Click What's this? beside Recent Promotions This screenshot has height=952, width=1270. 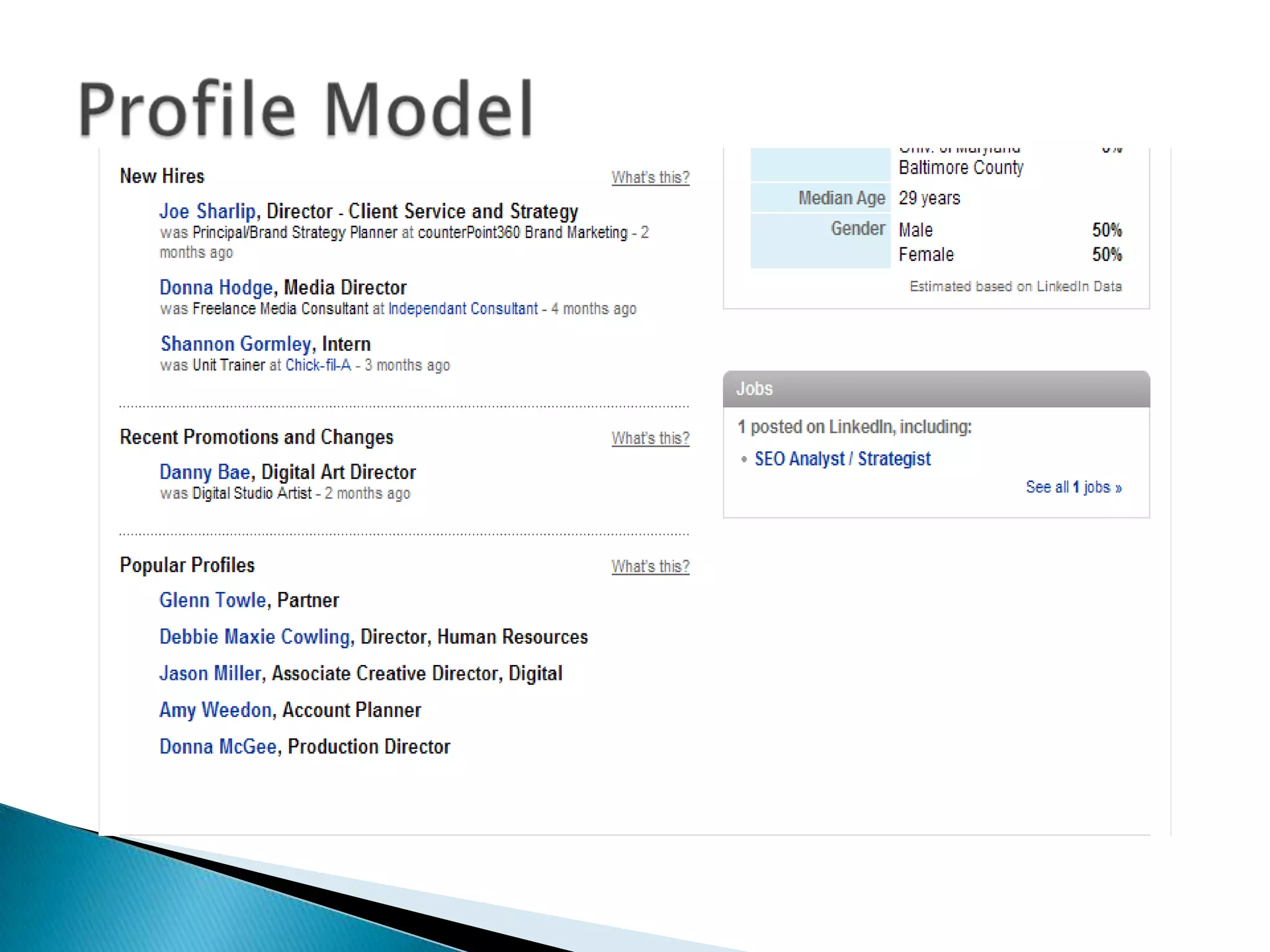650,438
